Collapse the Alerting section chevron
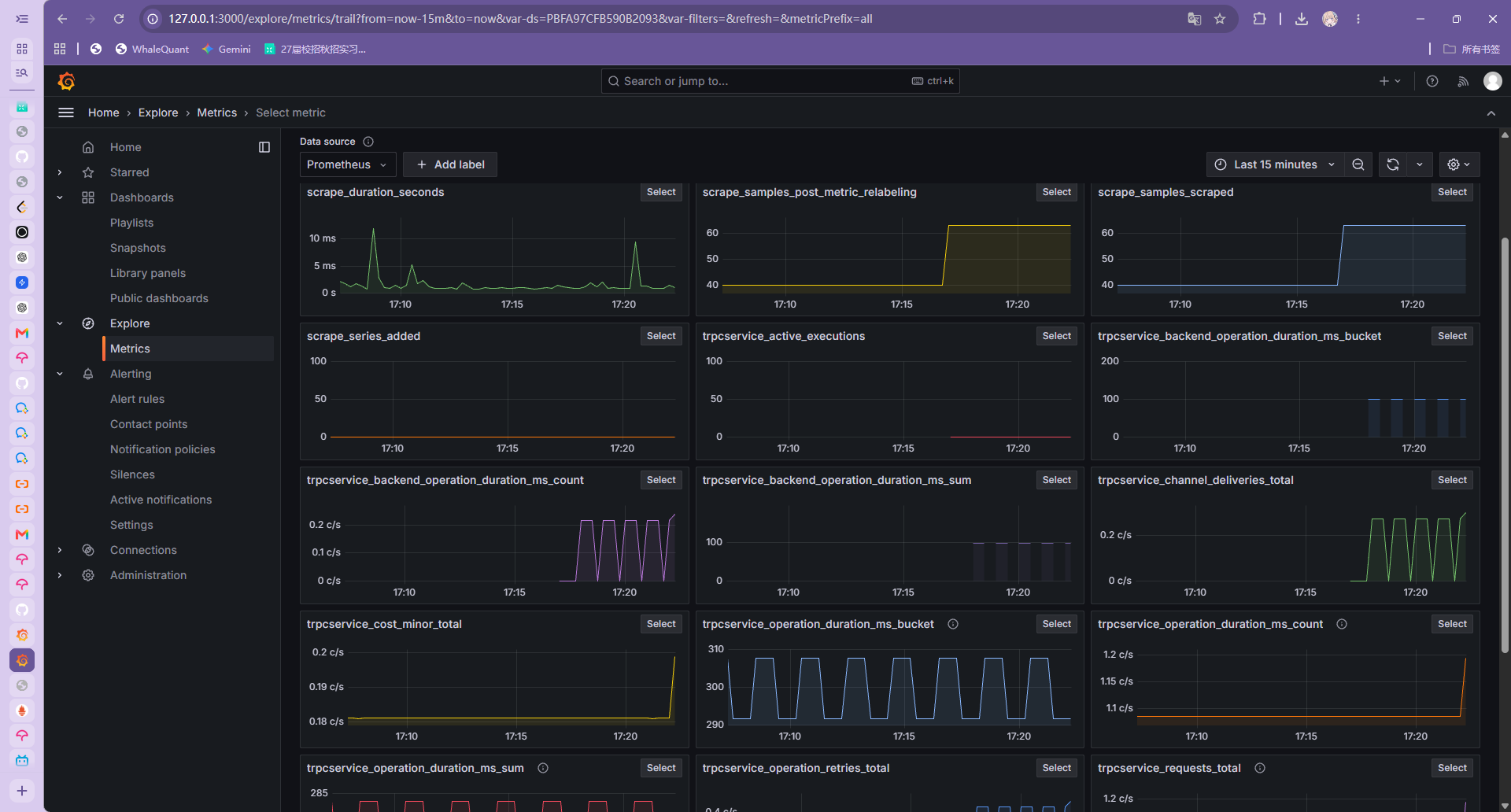 click(x=60, y=374)
